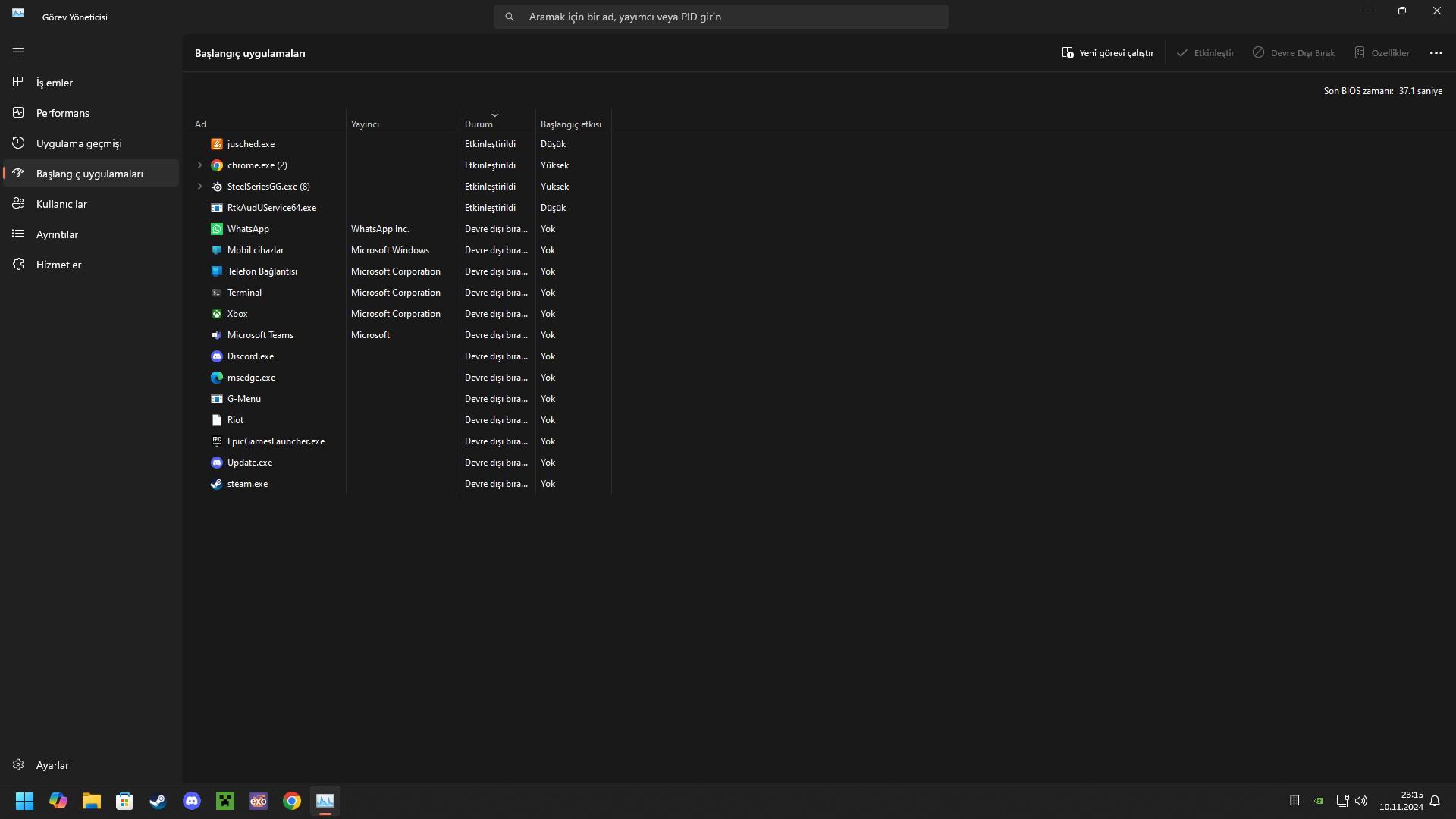Click the hamburger navigation menu icon

[x=18, y=52]
